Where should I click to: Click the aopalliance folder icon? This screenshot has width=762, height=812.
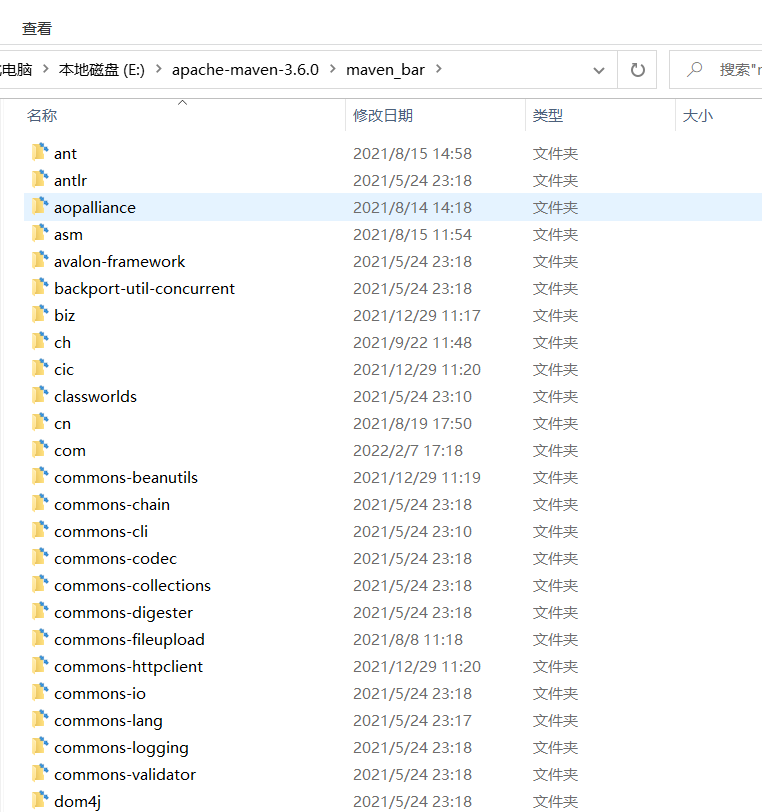[x=40, y=207]
